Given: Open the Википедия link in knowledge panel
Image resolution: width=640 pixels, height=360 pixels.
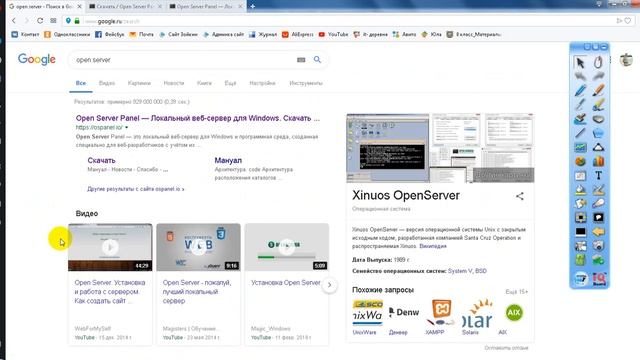Looking at the screenshot, I should (x=433, y=246).
